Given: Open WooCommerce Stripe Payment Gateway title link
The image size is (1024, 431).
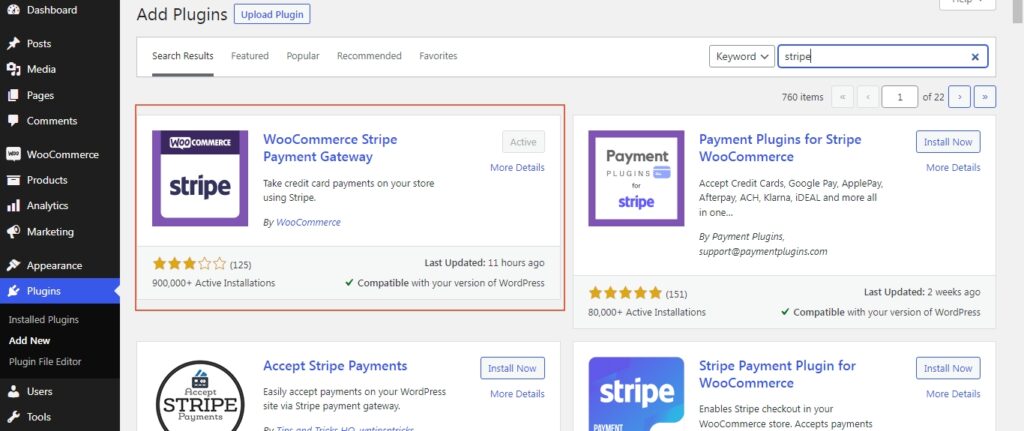Looking at the screenshot, I should [330, 148].
